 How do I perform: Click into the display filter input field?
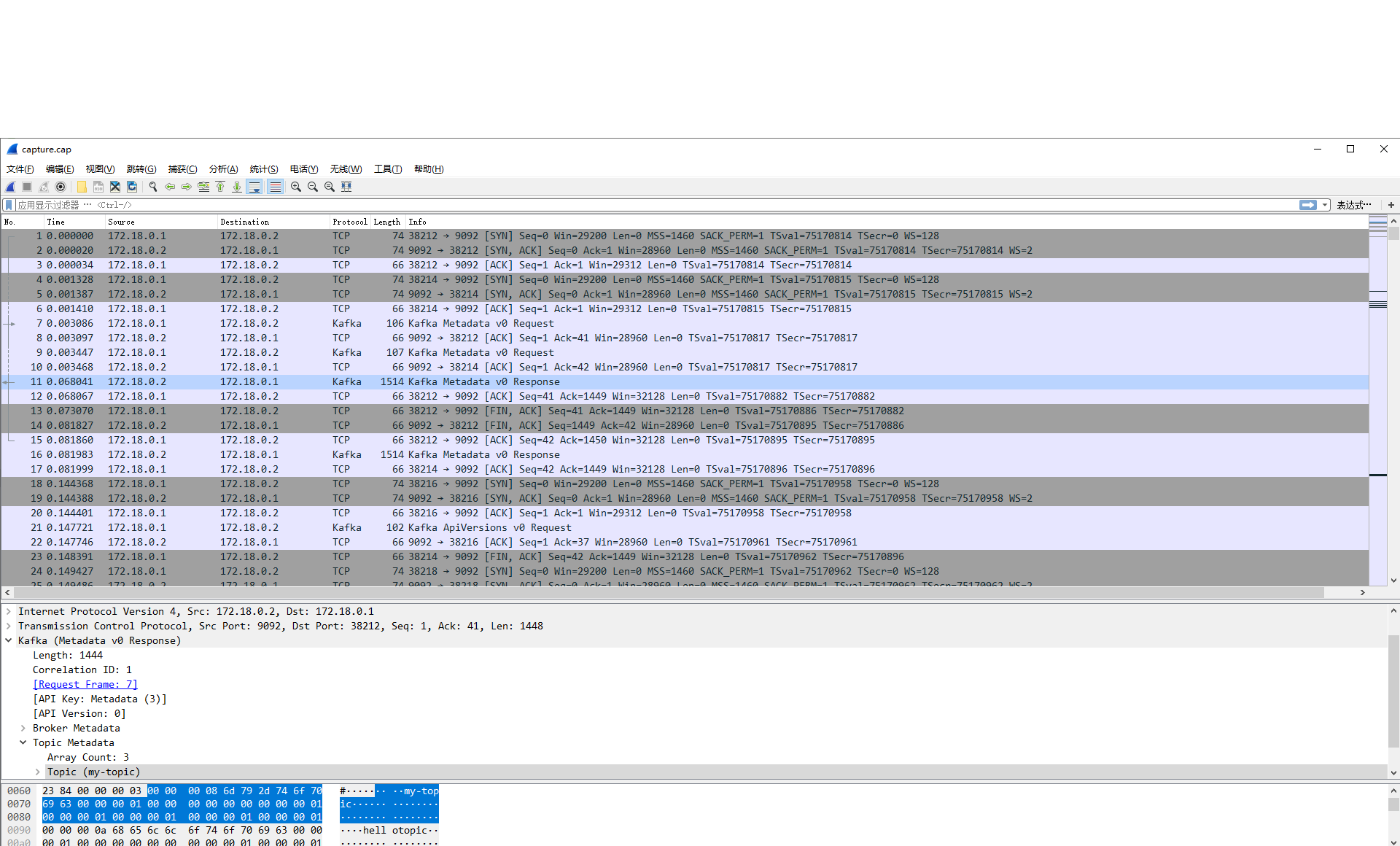(656, 205)
